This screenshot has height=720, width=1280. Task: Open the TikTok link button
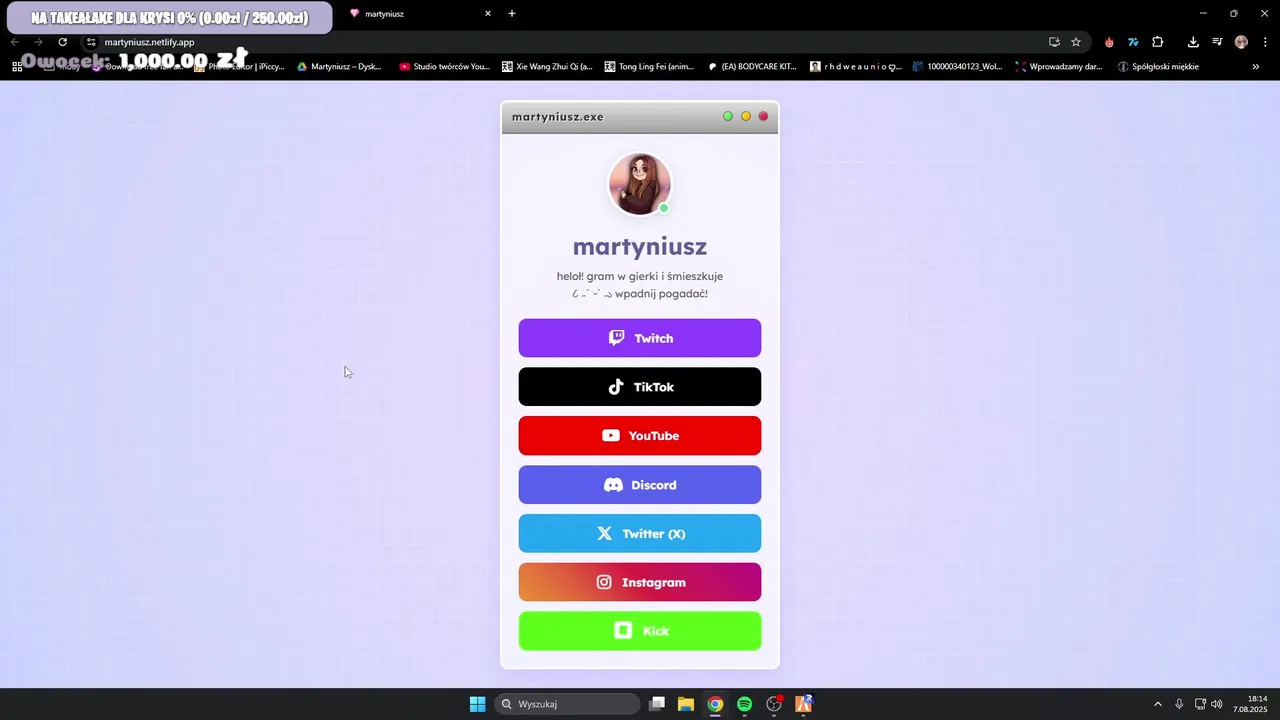[x=640, y=387]
